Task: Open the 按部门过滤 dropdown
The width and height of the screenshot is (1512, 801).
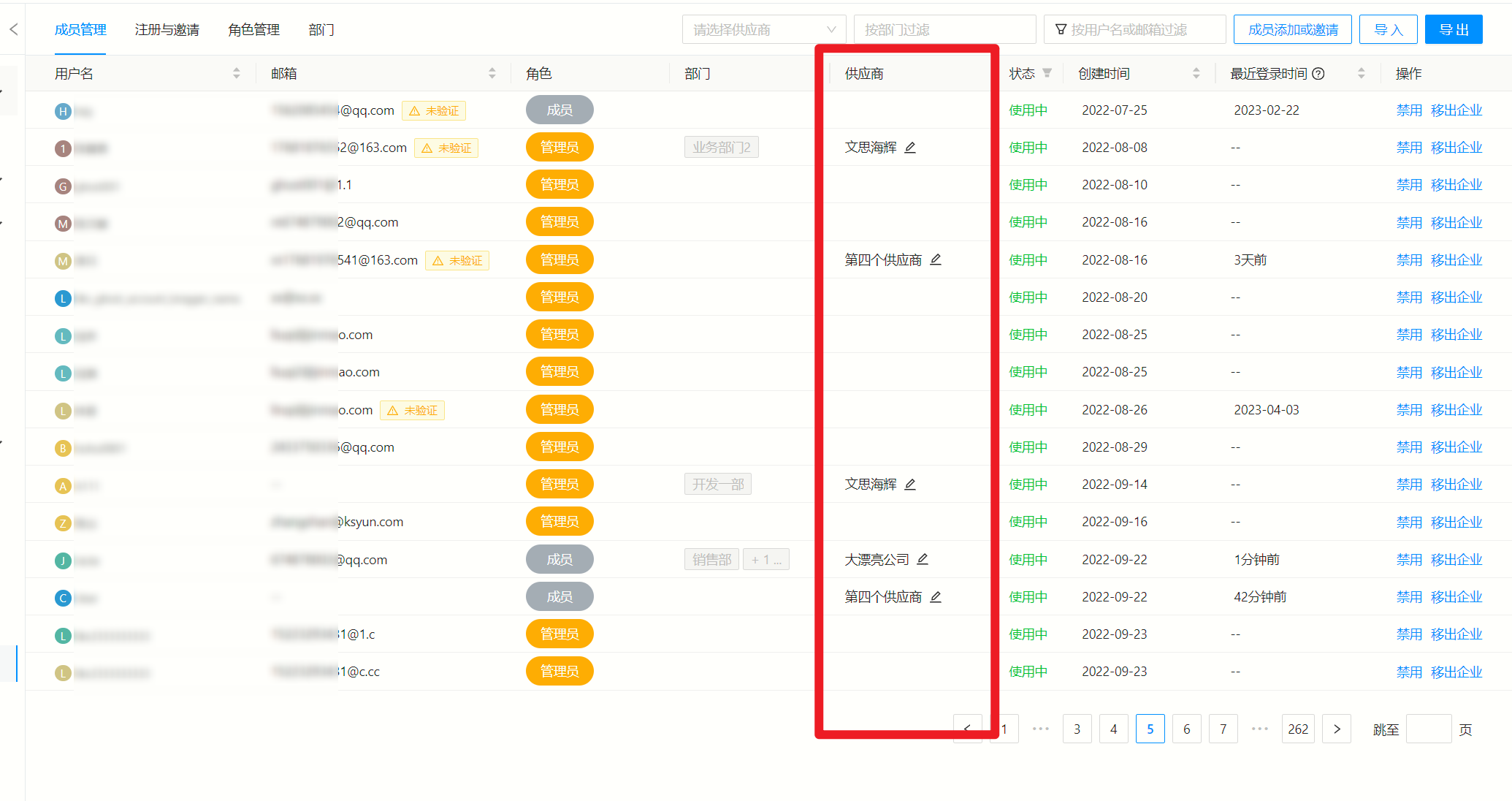Action: 944,29
